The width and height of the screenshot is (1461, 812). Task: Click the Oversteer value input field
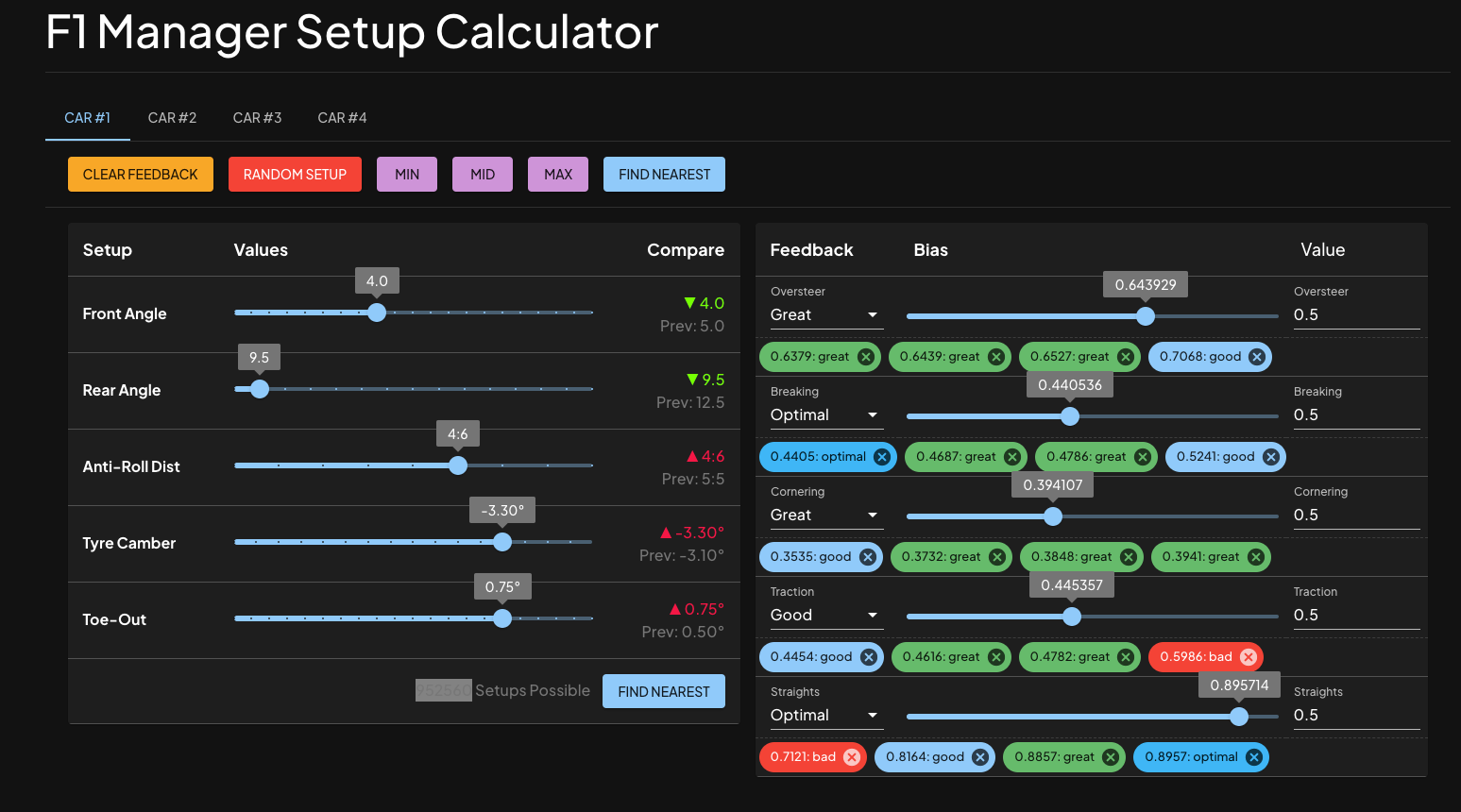click(1355, 315)
